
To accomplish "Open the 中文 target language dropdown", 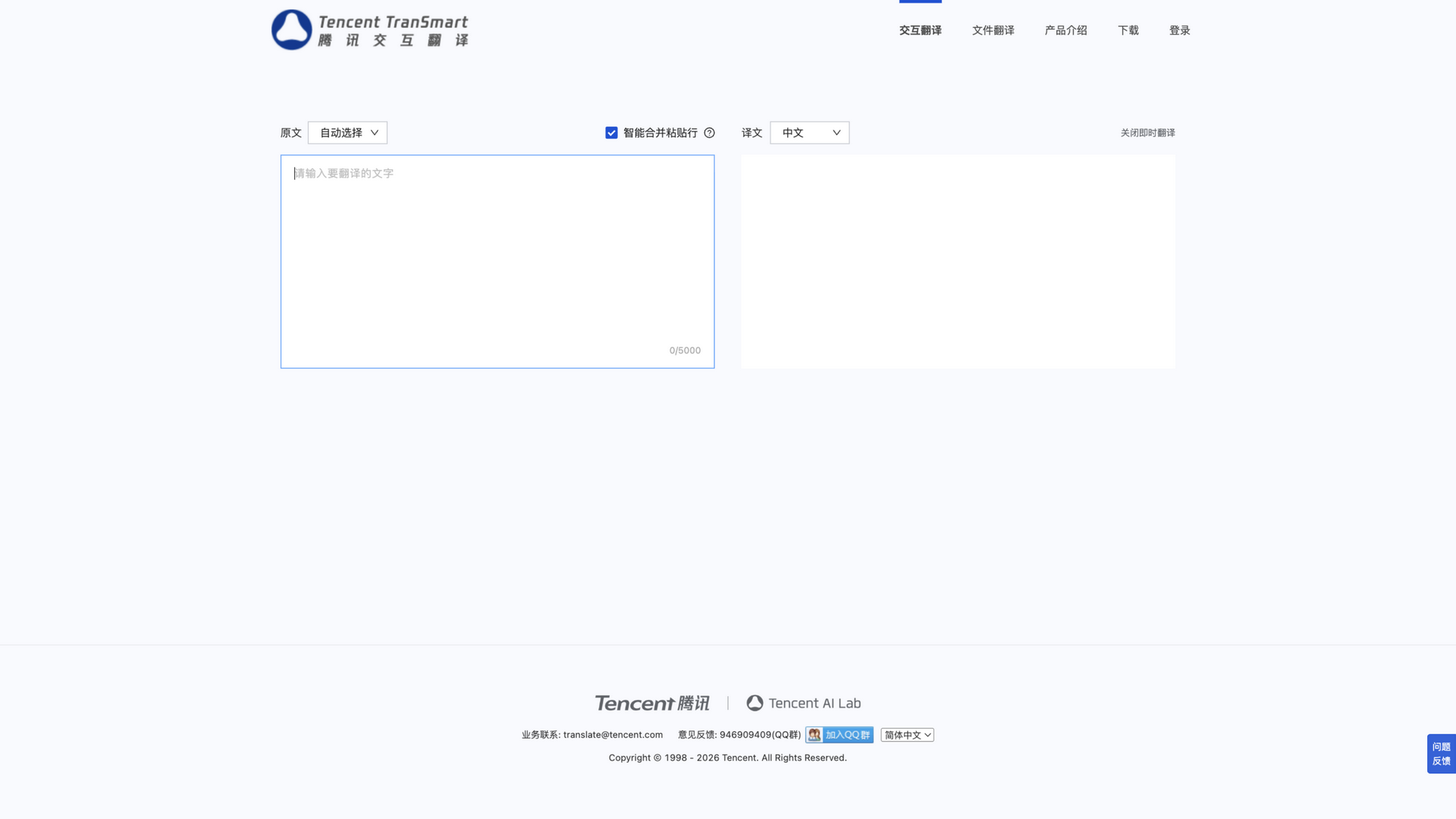I will [x=809, y=133].
